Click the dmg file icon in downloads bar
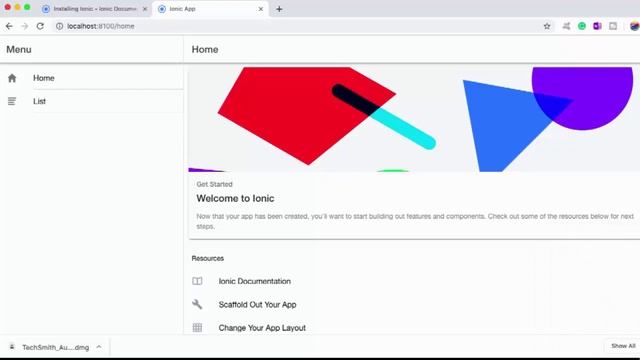 [x=12, y=347]
